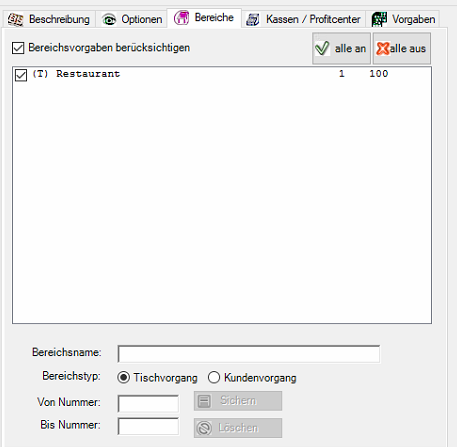Click the Beschreibung tab icon

tap(15, 20)
